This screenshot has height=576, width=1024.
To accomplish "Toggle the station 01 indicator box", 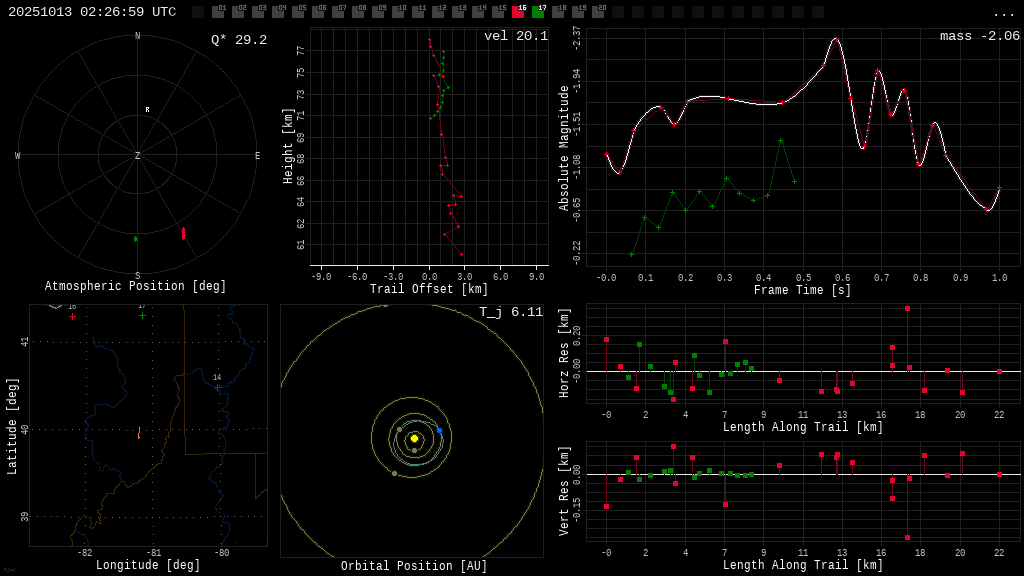I will 218,12.
